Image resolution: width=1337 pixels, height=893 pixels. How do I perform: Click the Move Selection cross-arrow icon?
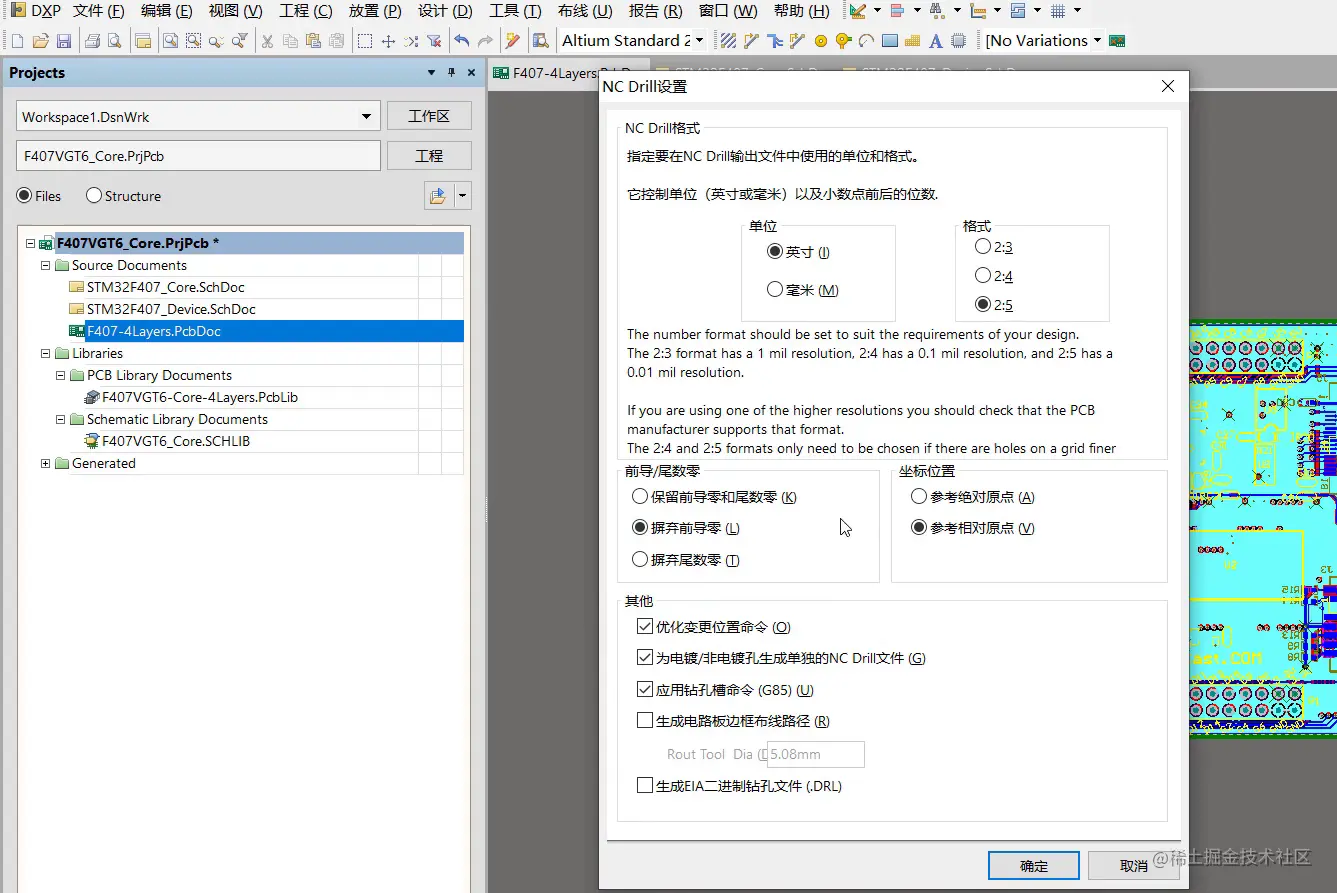(388, 41)
